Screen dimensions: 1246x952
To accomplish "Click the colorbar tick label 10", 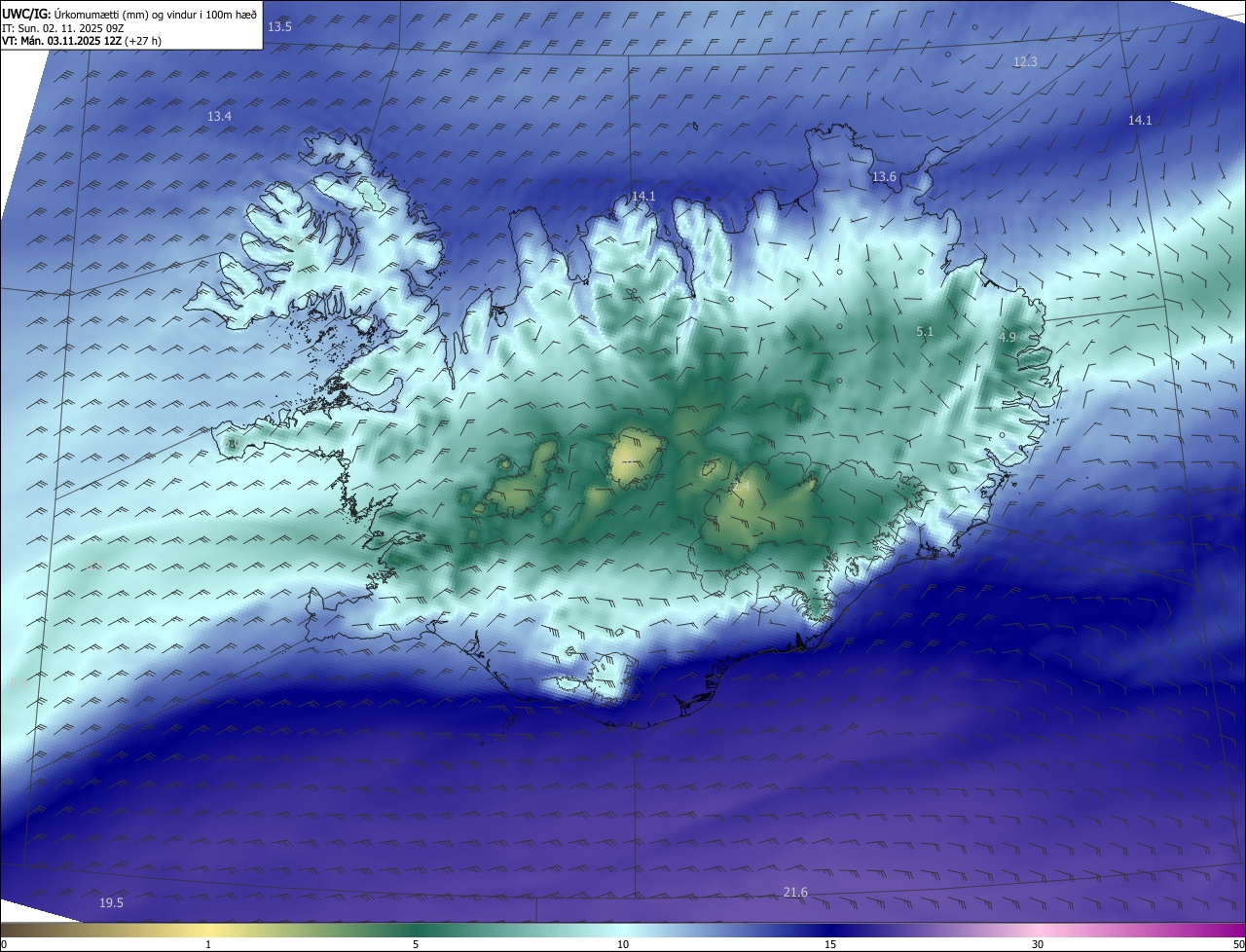I will point(623,944).
